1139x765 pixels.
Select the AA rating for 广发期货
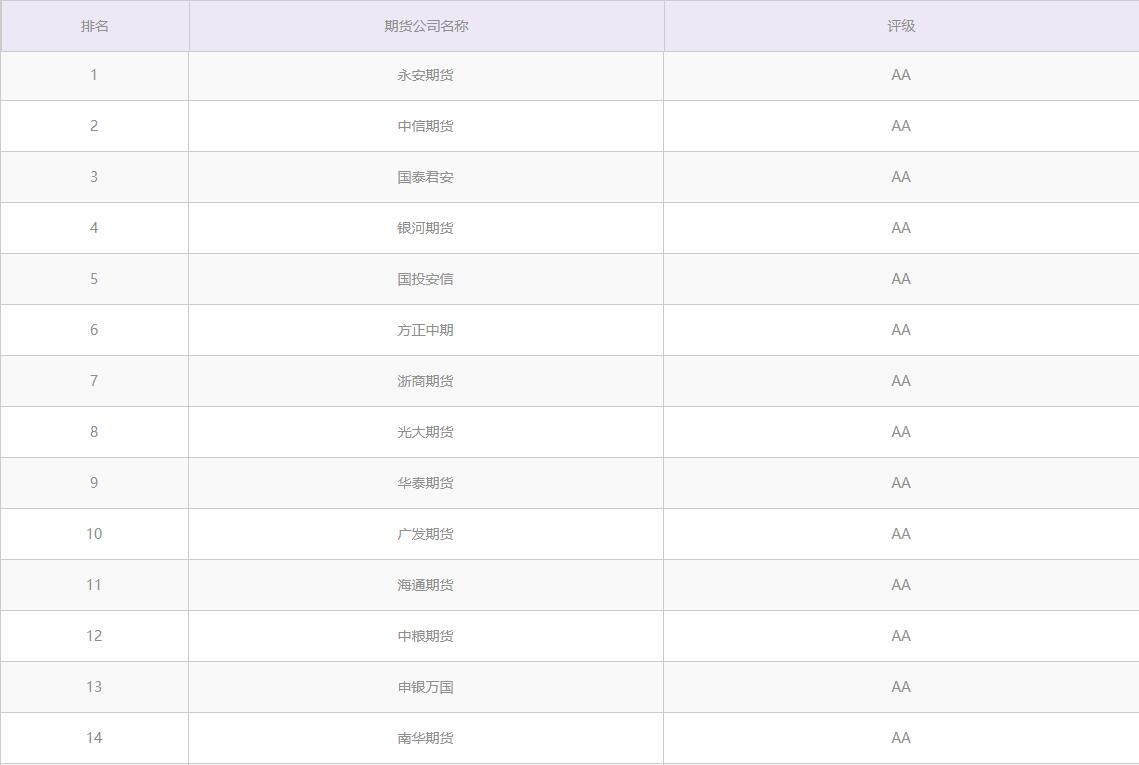tap(901, 533)
